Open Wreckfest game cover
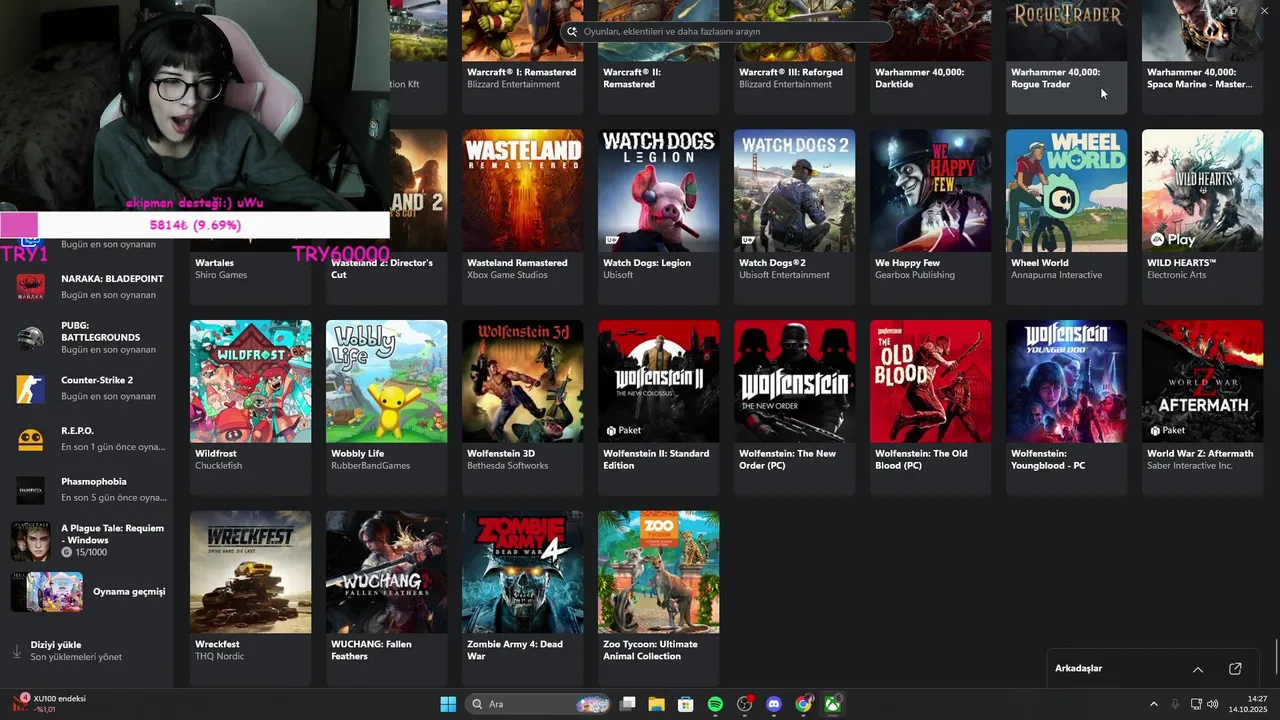This screenshot has height=720, width=1280. point(251,572)
